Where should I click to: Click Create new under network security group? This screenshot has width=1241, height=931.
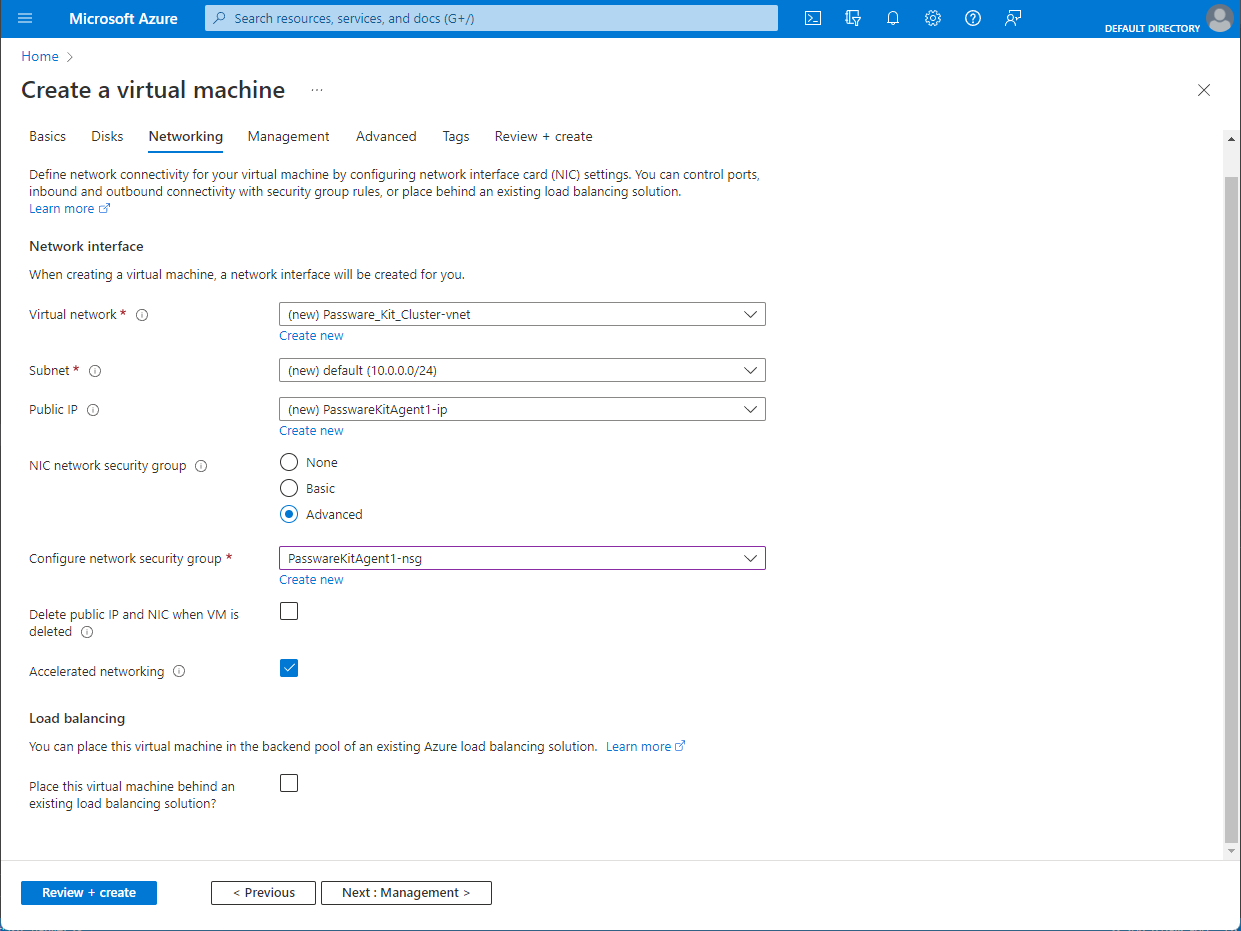click(311, 580)
